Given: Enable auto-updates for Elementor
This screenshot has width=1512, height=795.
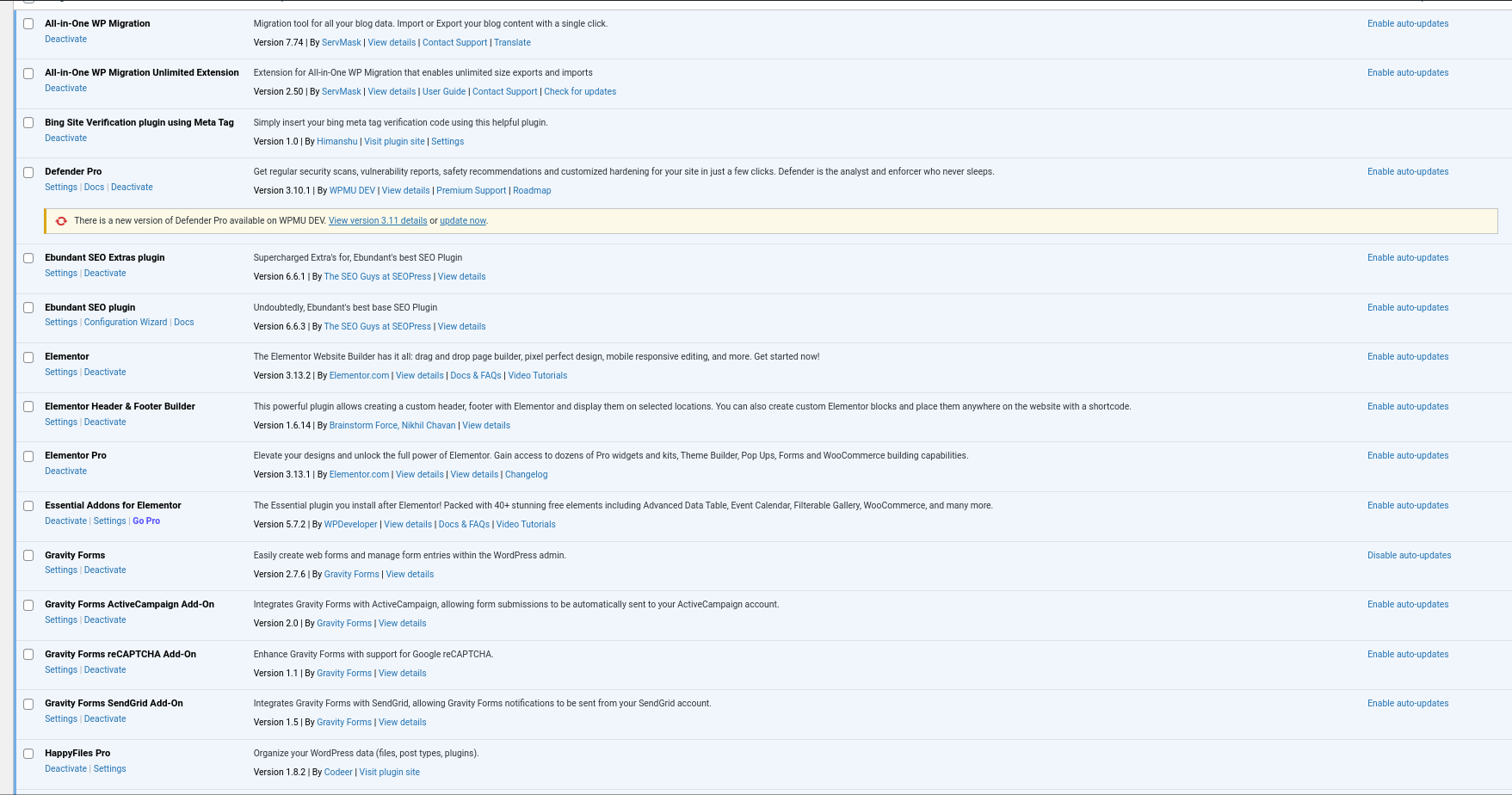Looking at the screenshot, I should (1407, 357).
